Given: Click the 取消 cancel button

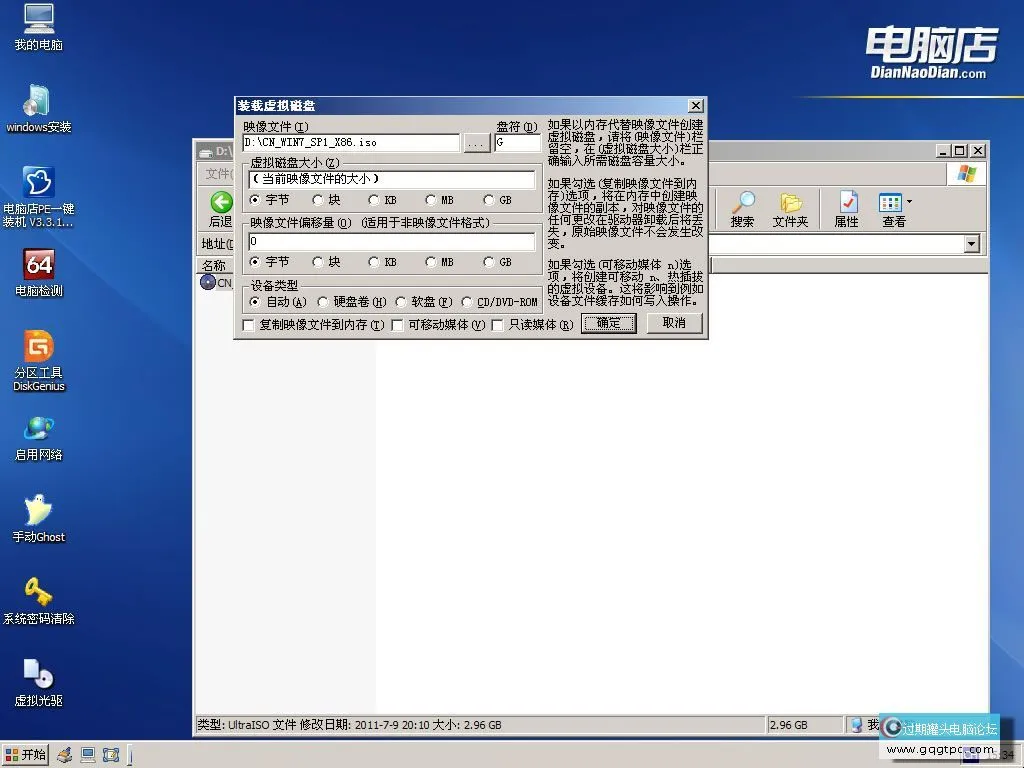Looking at the screenshot, I should coord(673,323).
